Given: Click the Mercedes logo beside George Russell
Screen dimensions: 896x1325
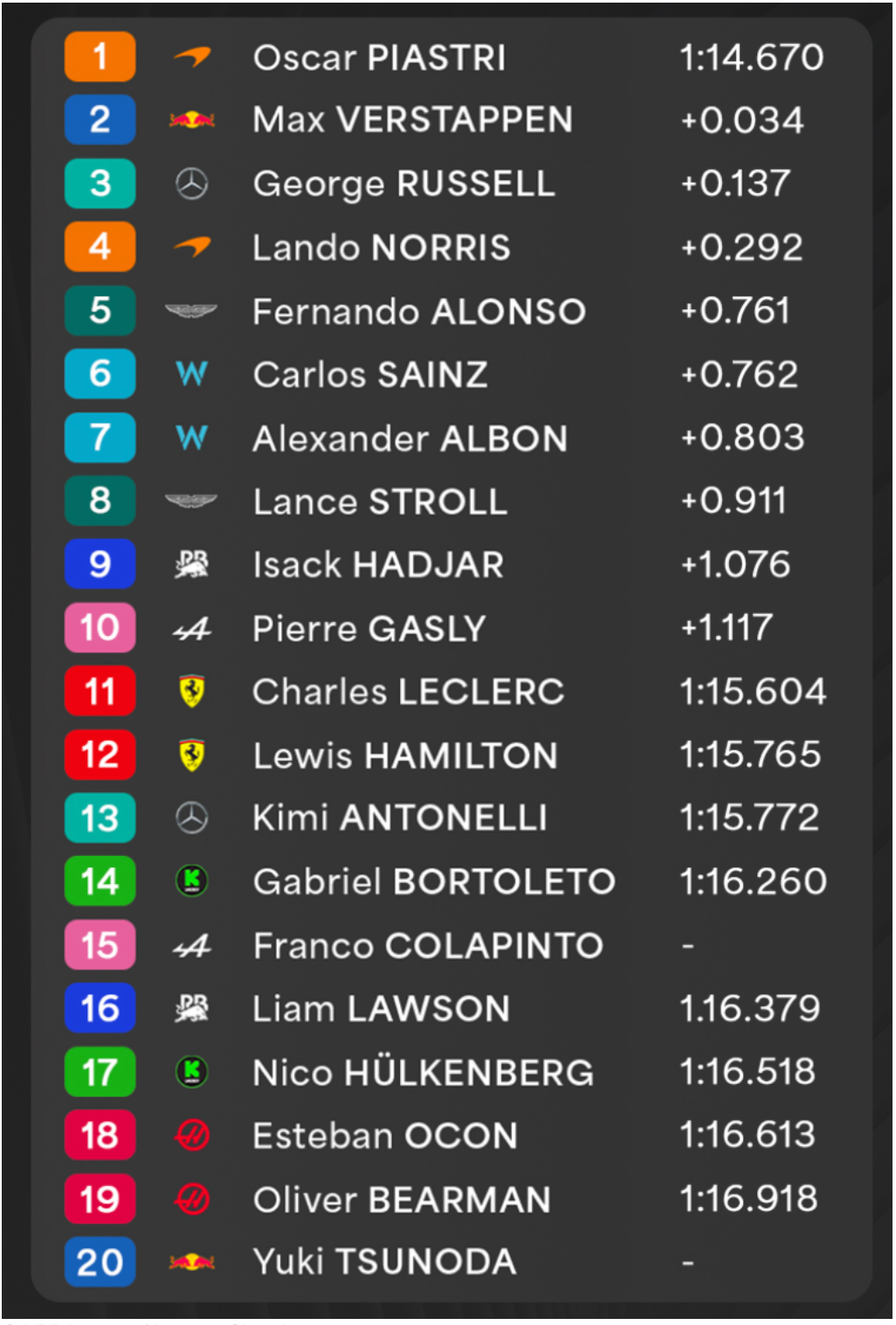Looking at the screenshot, I should [192, 183].
